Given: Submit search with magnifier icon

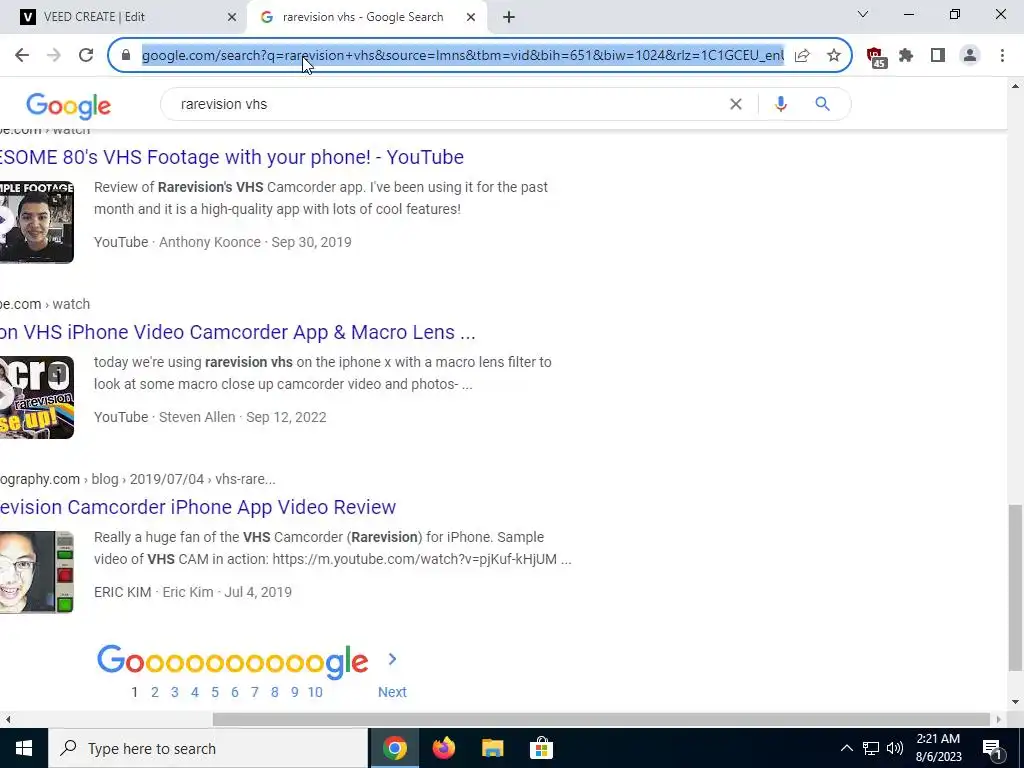Looking at the screenshot, I should click(822, 104).
